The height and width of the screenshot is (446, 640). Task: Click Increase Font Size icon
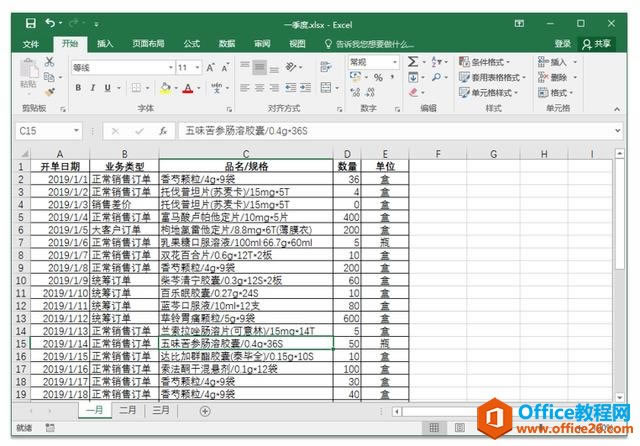click(210, 68)
